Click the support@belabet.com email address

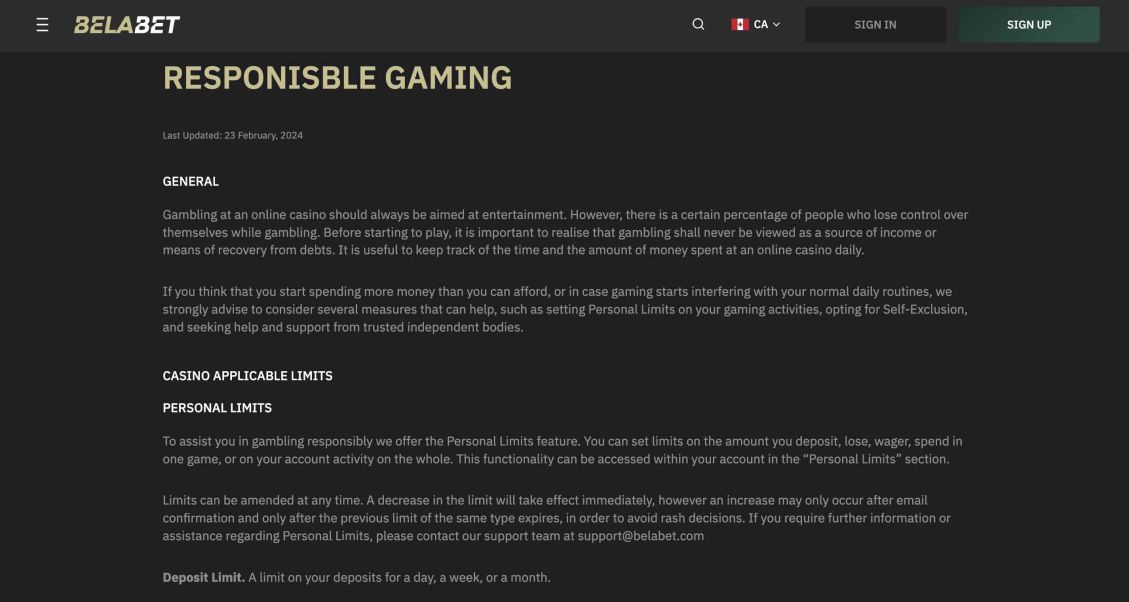tap(640, 536)
